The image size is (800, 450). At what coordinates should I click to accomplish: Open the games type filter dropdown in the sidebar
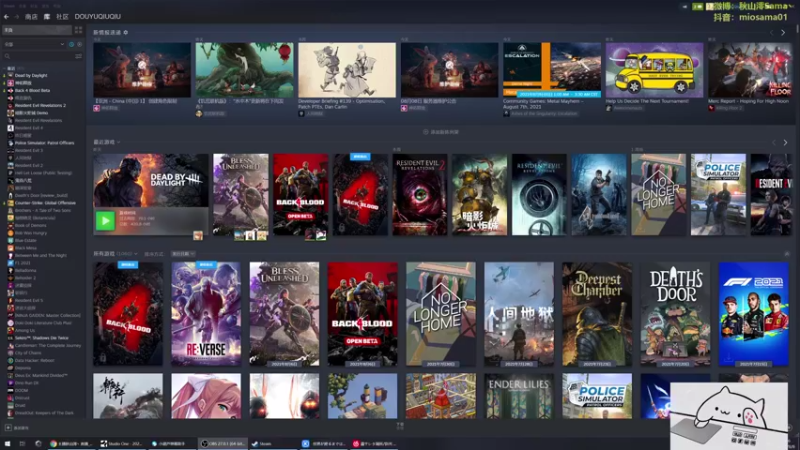click(34, 44)
